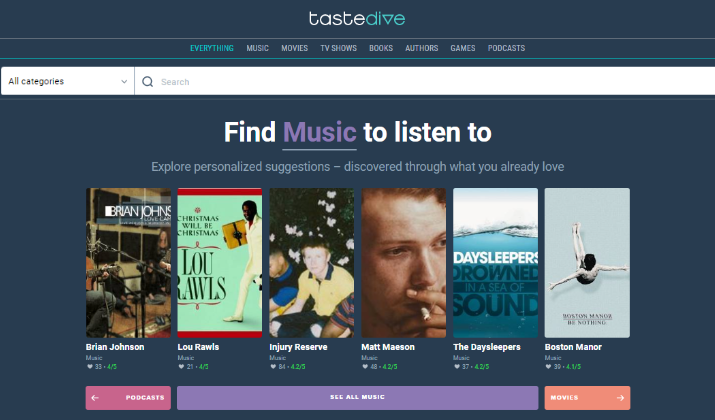
Task: Click the right arrow on Movies button
Action: pyautogui.click(x=620, y=398)
